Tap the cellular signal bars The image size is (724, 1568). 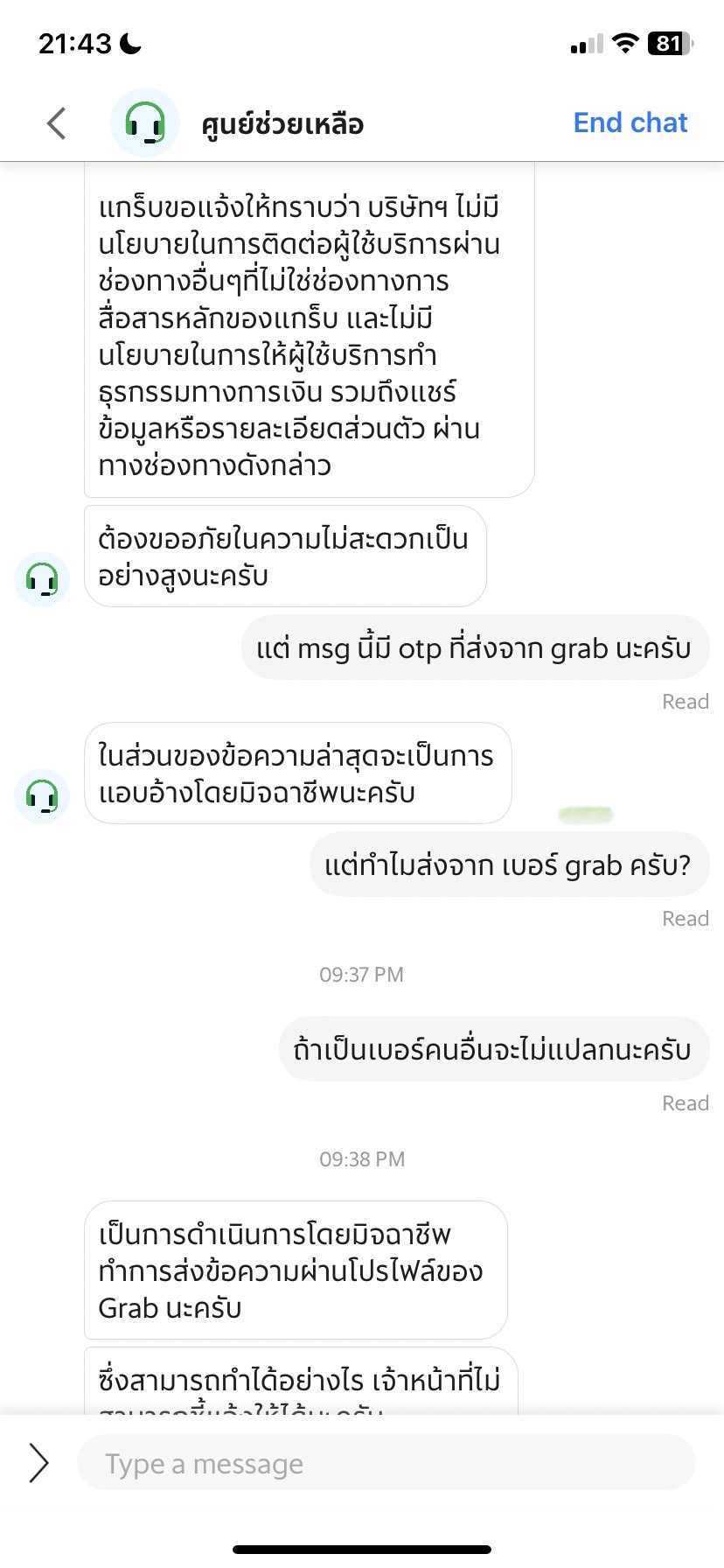click(587, 44)
